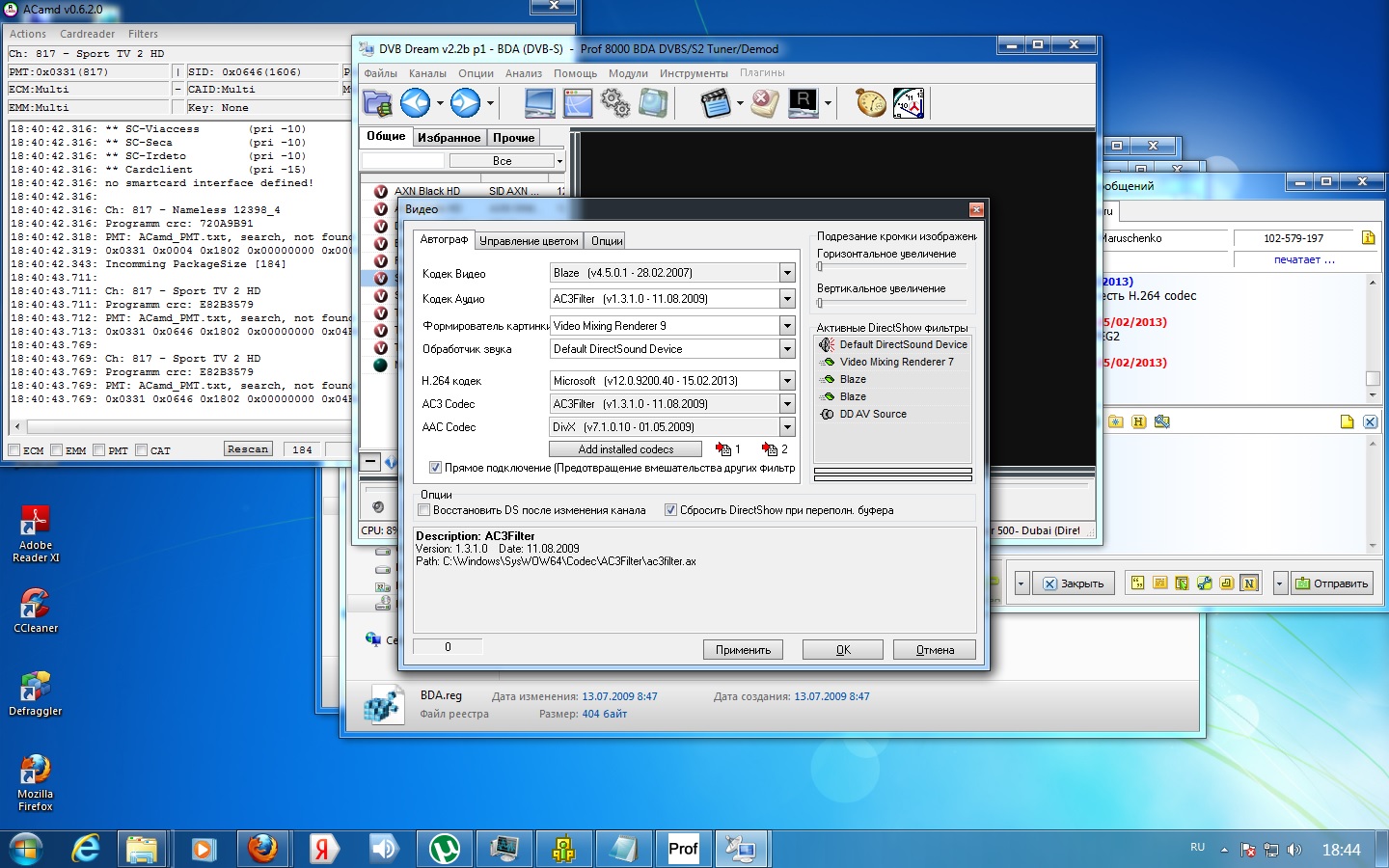Viewport: 1389px width, 868px height.
Task: Toggle PMT checkbox in ACamd
Action: (99, 450)
